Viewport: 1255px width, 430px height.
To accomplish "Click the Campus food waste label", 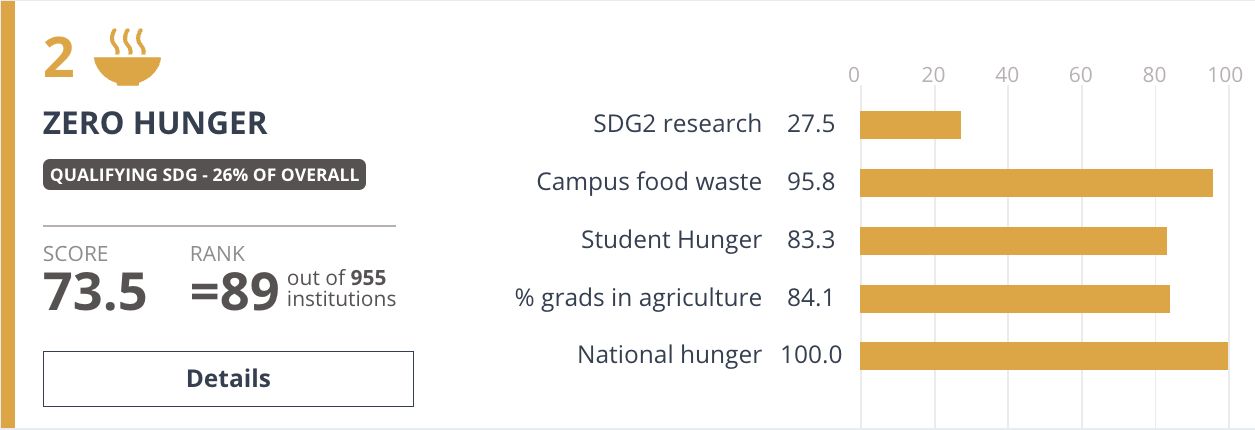I will click(x=649, y=182).
